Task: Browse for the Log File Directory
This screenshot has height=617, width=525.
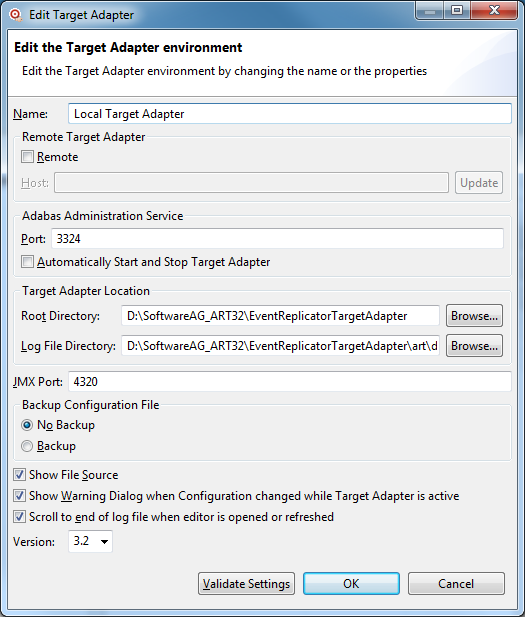Action: (474, 345)
